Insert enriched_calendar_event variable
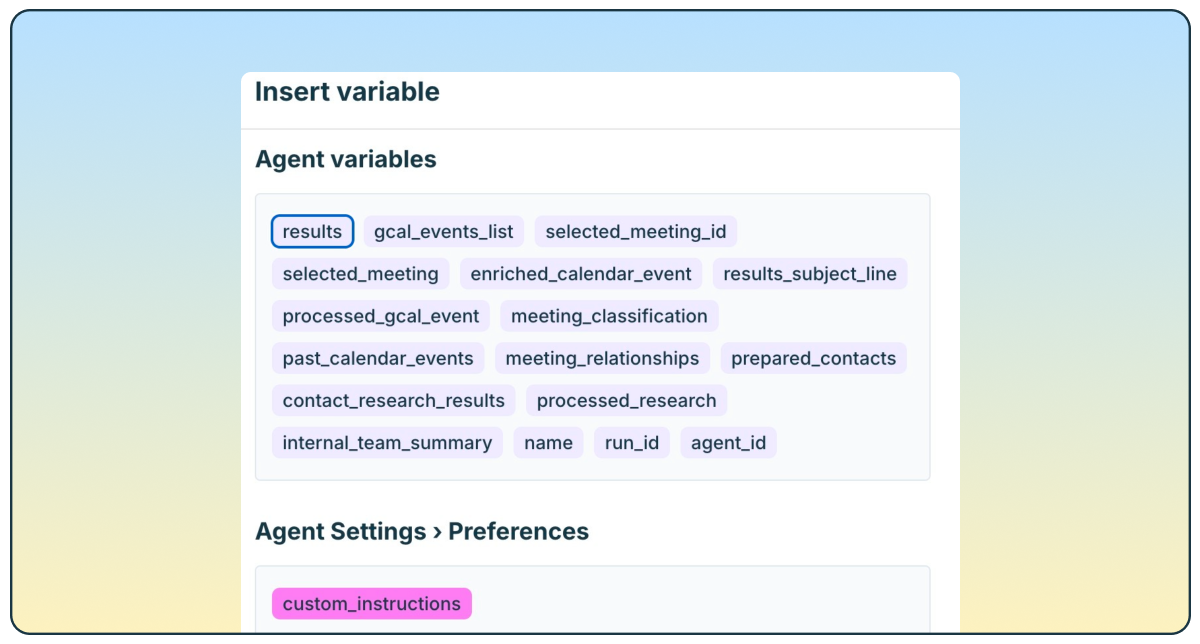This screenshot has width=1200, height=644. click(x=581, y=274)
